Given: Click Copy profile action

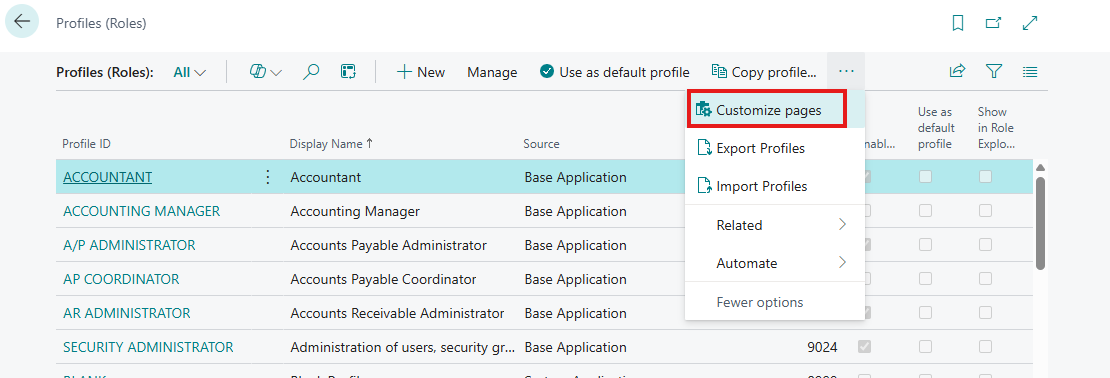Looking at the screenshot, I should (x=764, y=72).
